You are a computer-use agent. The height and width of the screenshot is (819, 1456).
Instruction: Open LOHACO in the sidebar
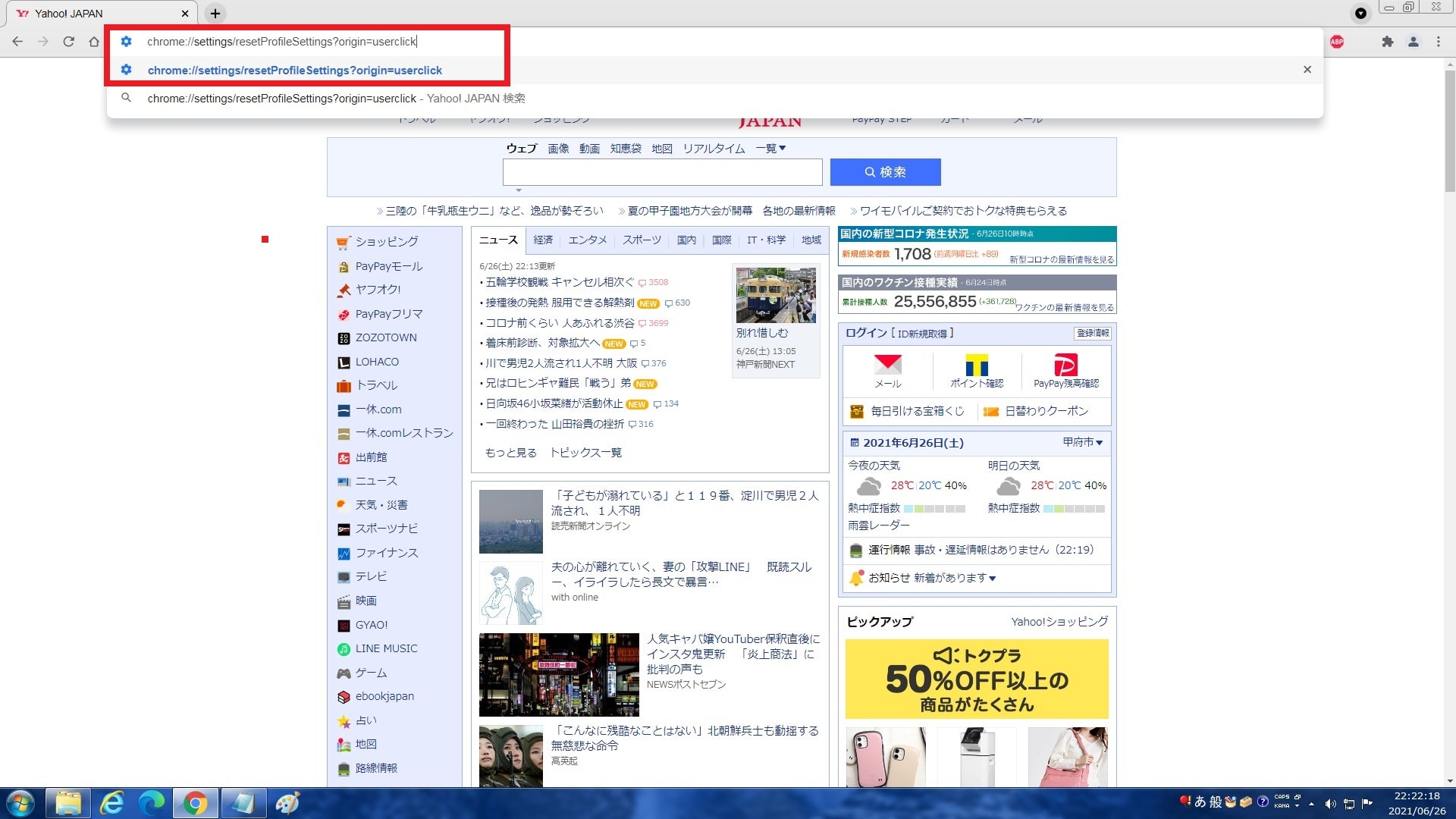[x=368, y=362]
